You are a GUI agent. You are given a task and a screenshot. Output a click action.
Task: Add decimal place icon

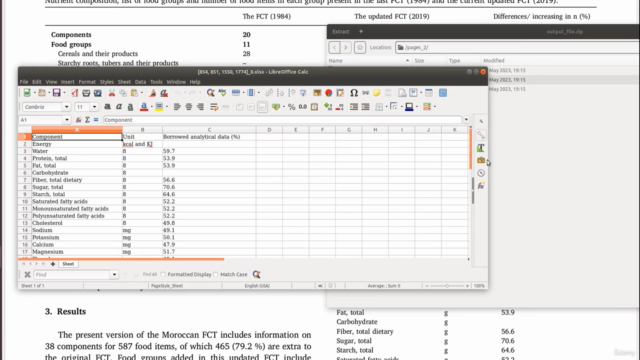pos(328,107)
